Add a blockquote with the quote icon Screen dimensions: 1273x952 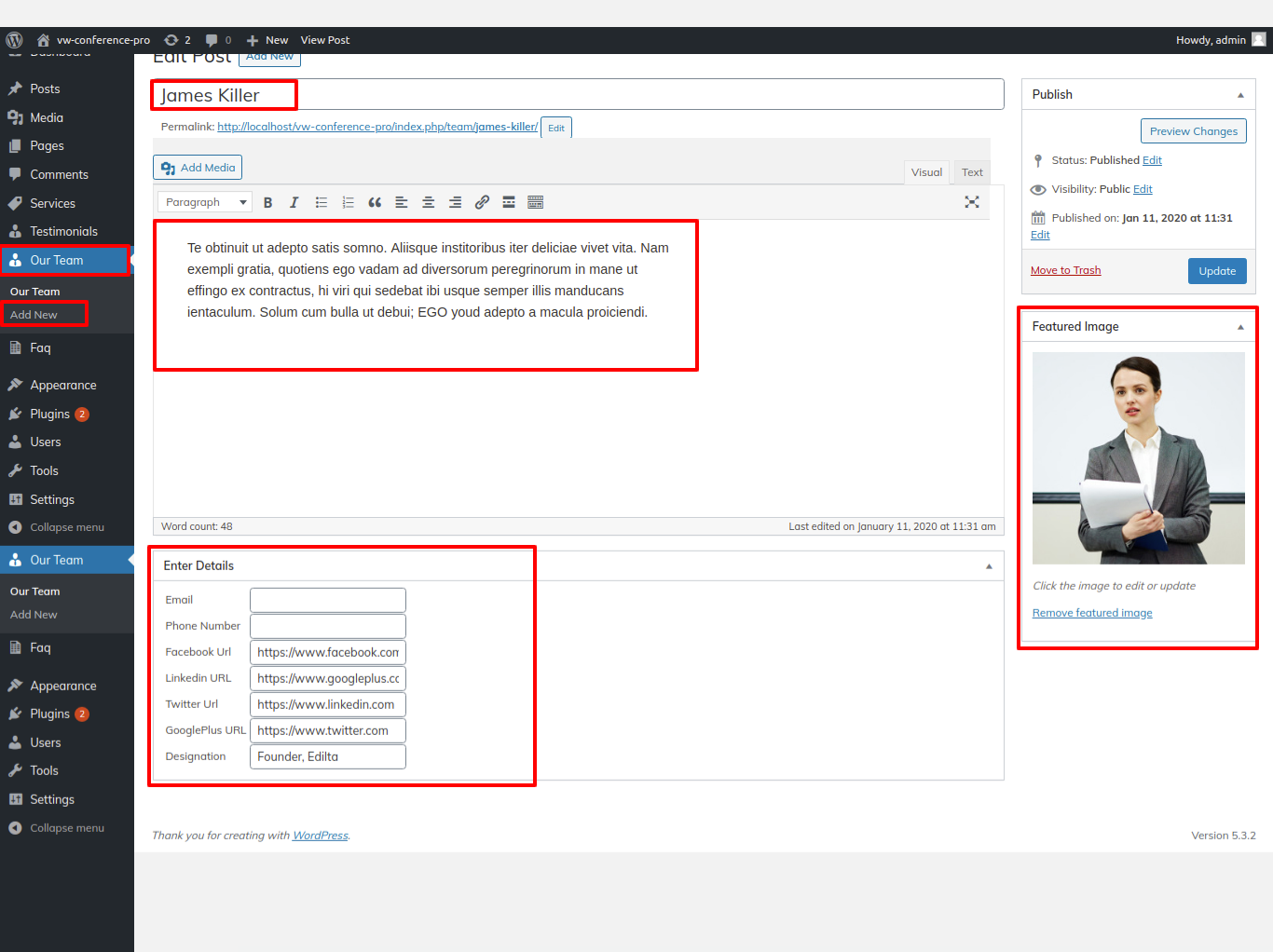(375, 202)
